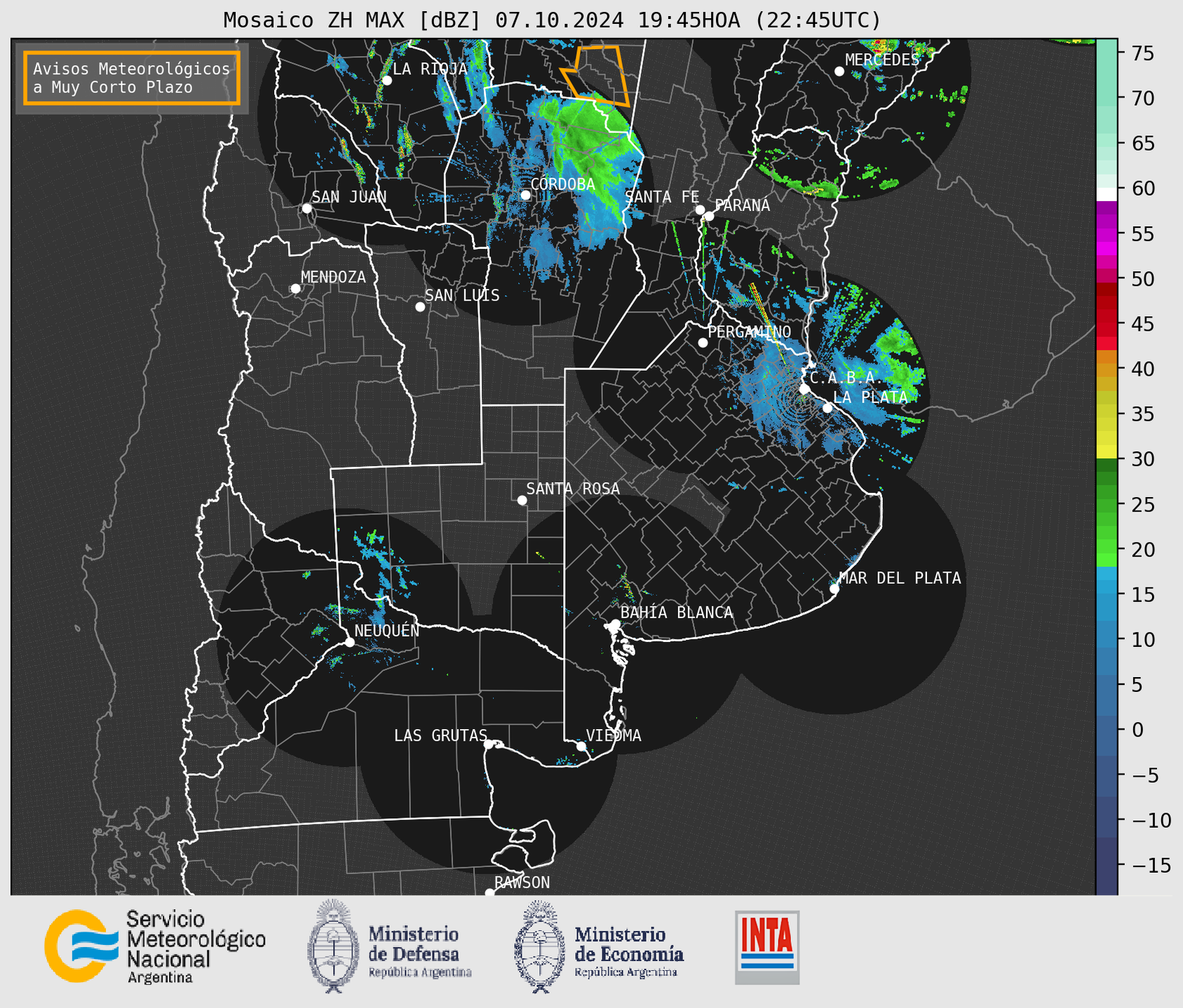1183x1008 pixels.
Task: Click the MERCEDES city marker dot
Action: 839,71
